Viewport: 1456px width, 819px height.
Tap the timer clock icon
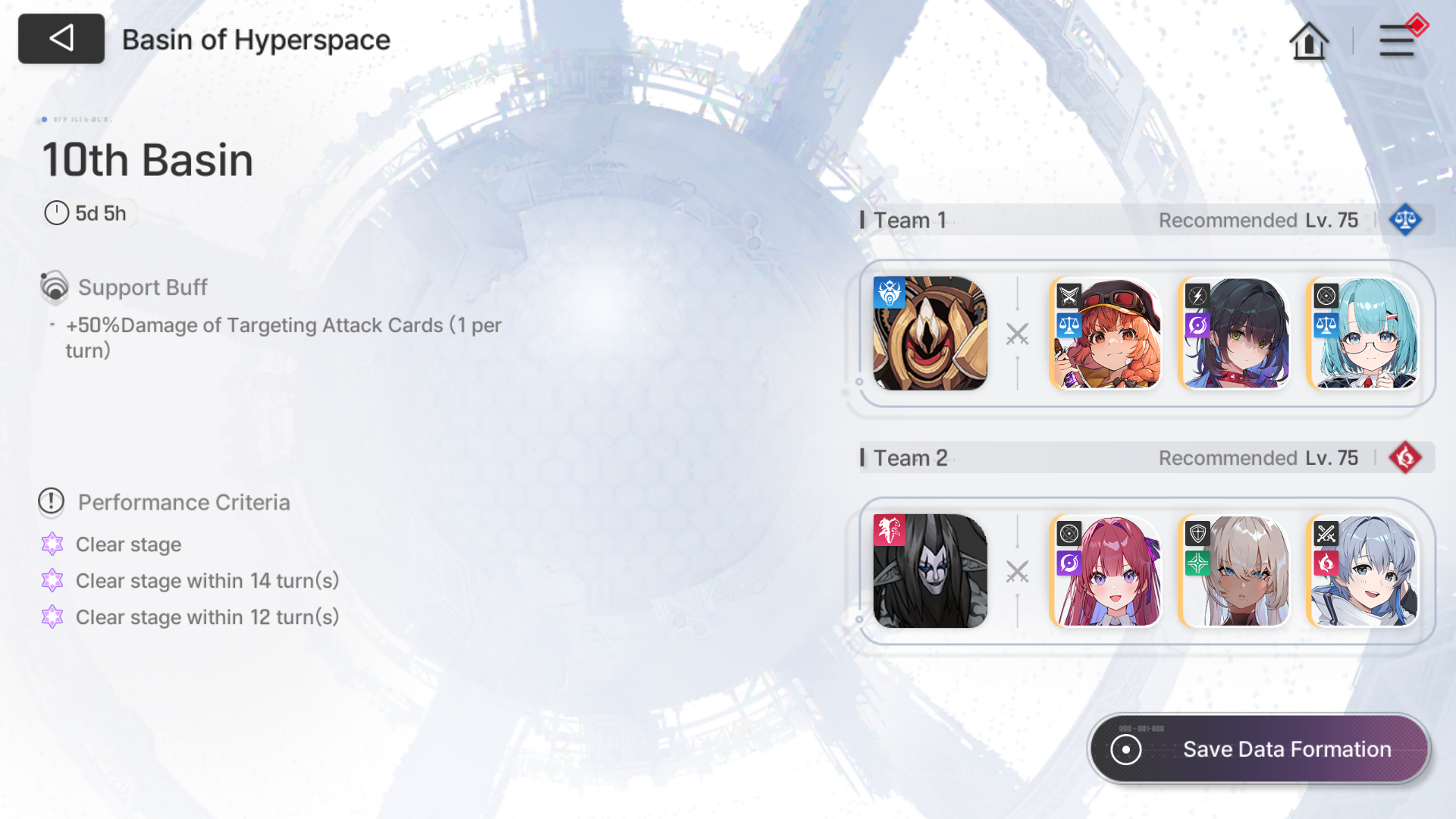(x=56, y=213)
